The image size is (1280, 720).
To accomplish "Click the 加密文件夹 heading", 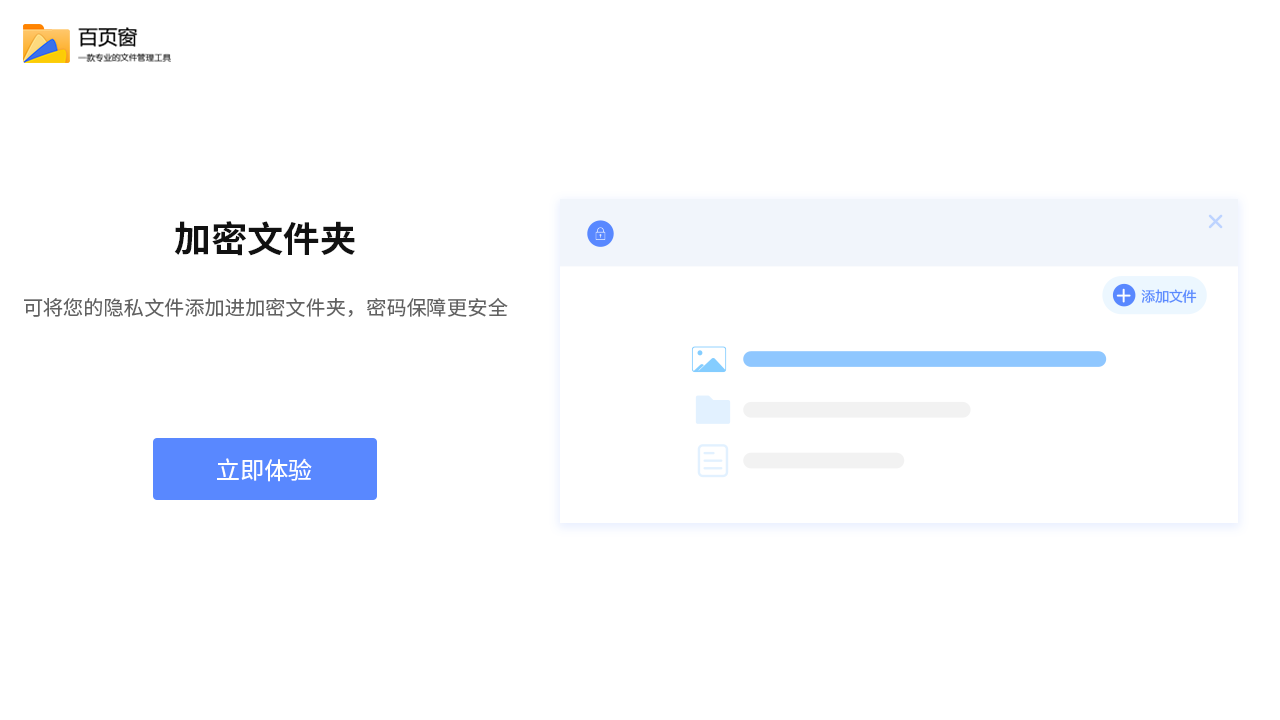I will point(264,240).
